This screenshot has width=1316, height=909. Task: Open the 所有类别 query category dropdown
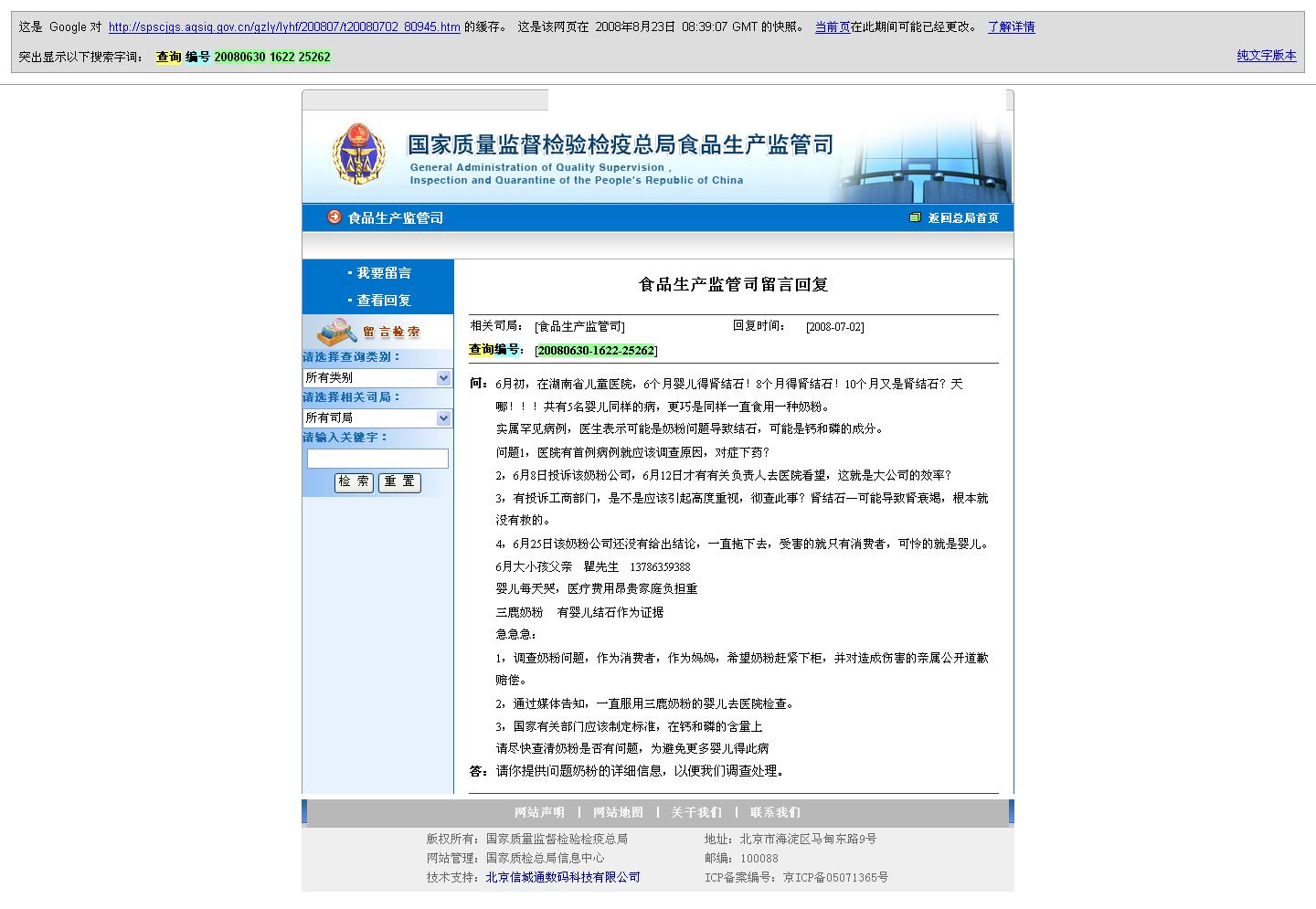377,377
